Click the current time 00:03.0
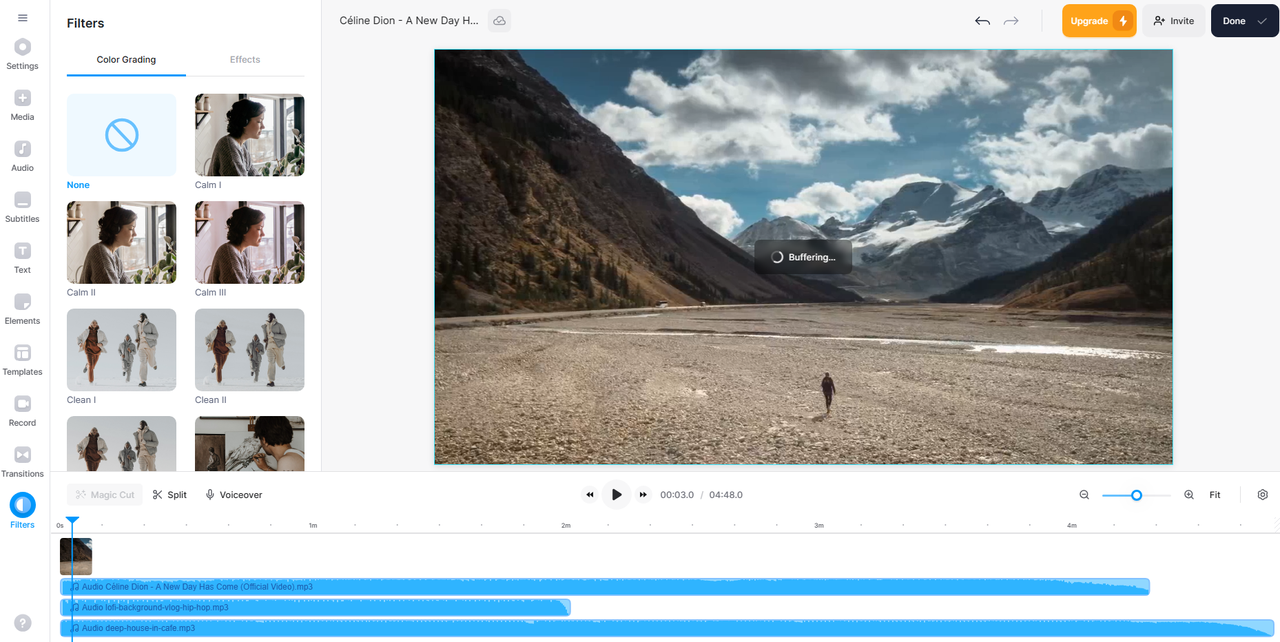Image resolution: width=1280 pixels, height=642 pixels. (677, 495)
